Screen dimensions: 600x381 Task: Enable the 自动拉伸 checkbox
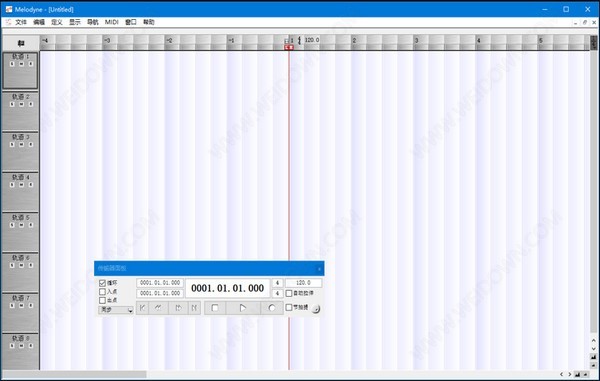(x=289, y=293)
